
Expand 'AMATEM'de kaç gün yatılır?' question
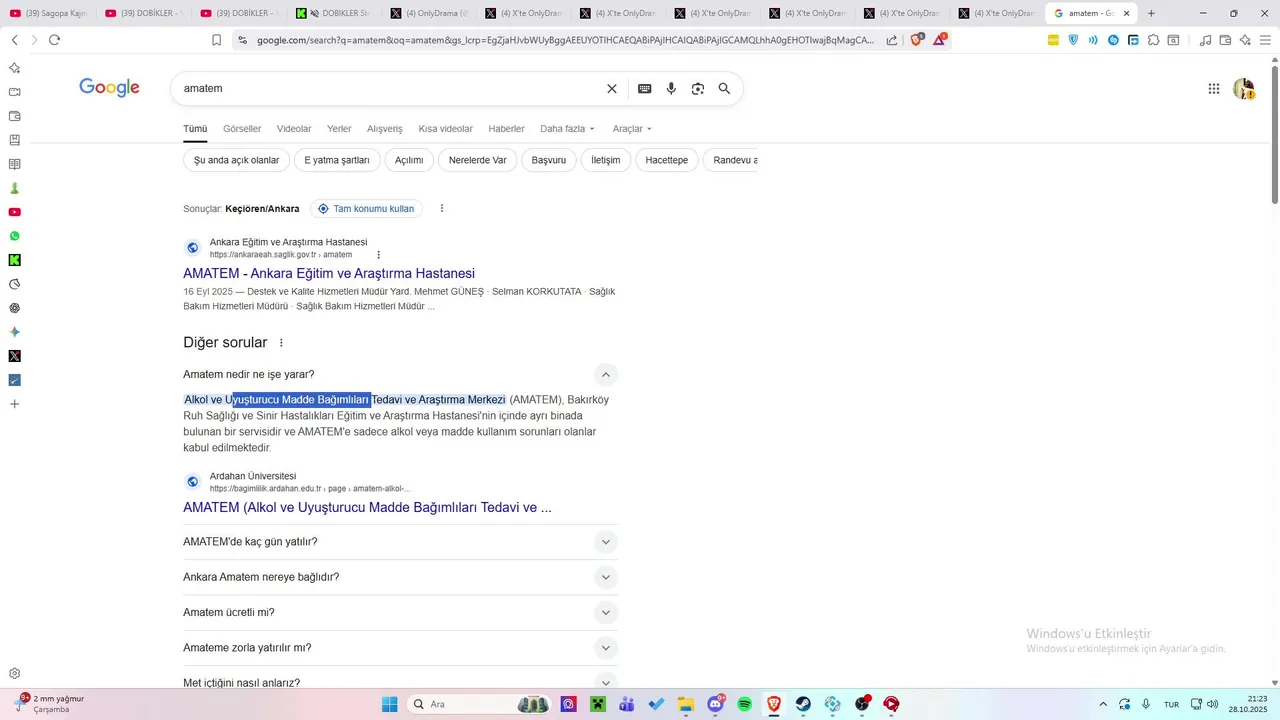point(605,542)
